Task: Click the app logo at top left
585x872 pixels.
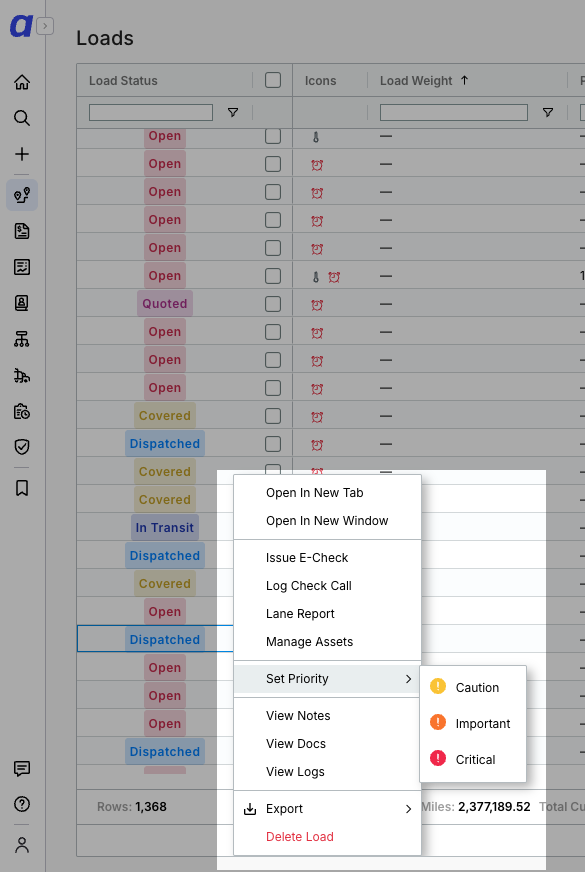Action: [x=21, y=26]
